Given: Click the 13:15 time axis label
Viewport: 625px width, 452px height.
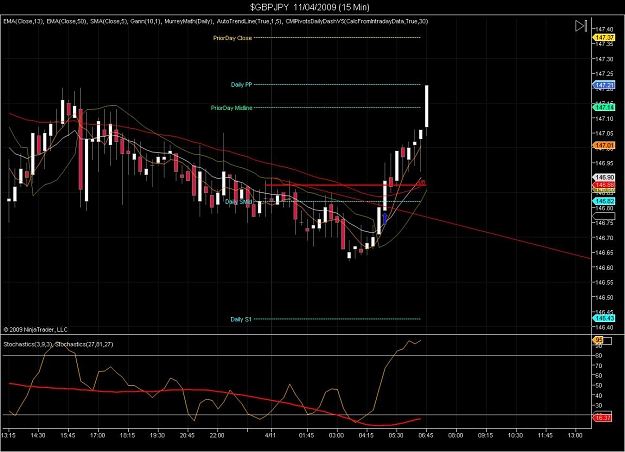Looking at the screenshot, I should coord(8,435).
